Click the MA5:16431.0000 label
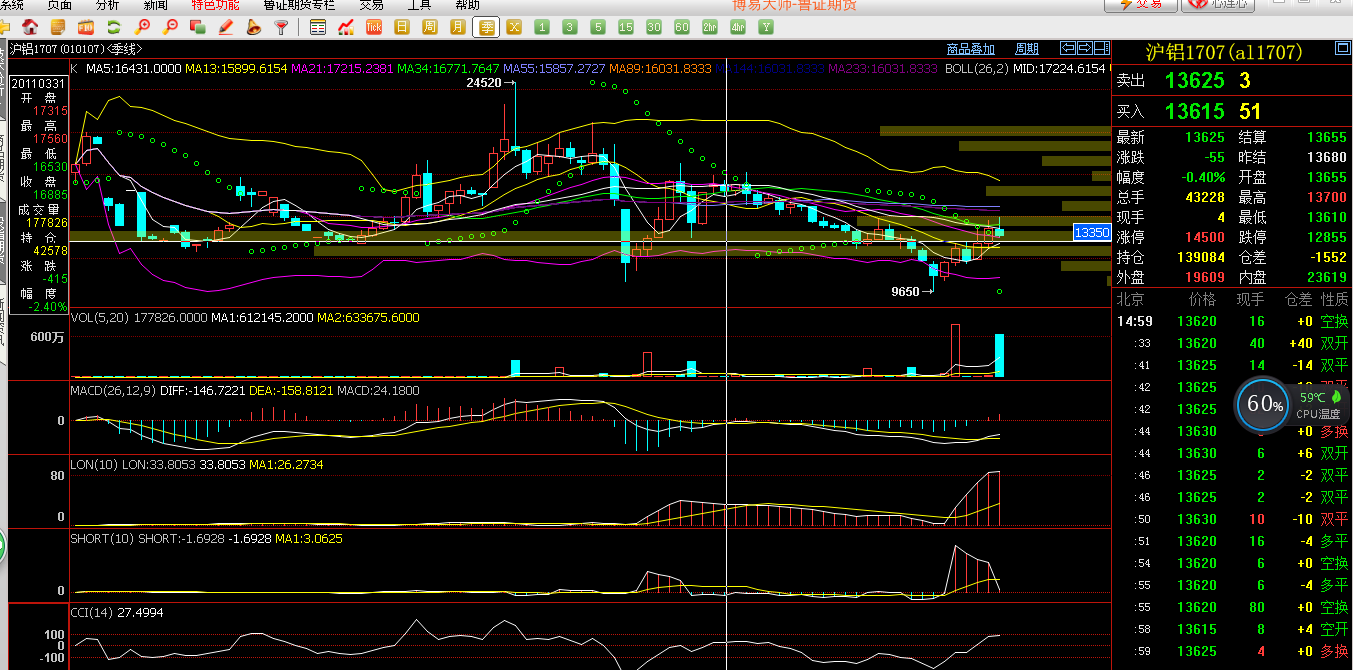The width and height of the screenshot is (1353, 670). click(x=133, y=68)
